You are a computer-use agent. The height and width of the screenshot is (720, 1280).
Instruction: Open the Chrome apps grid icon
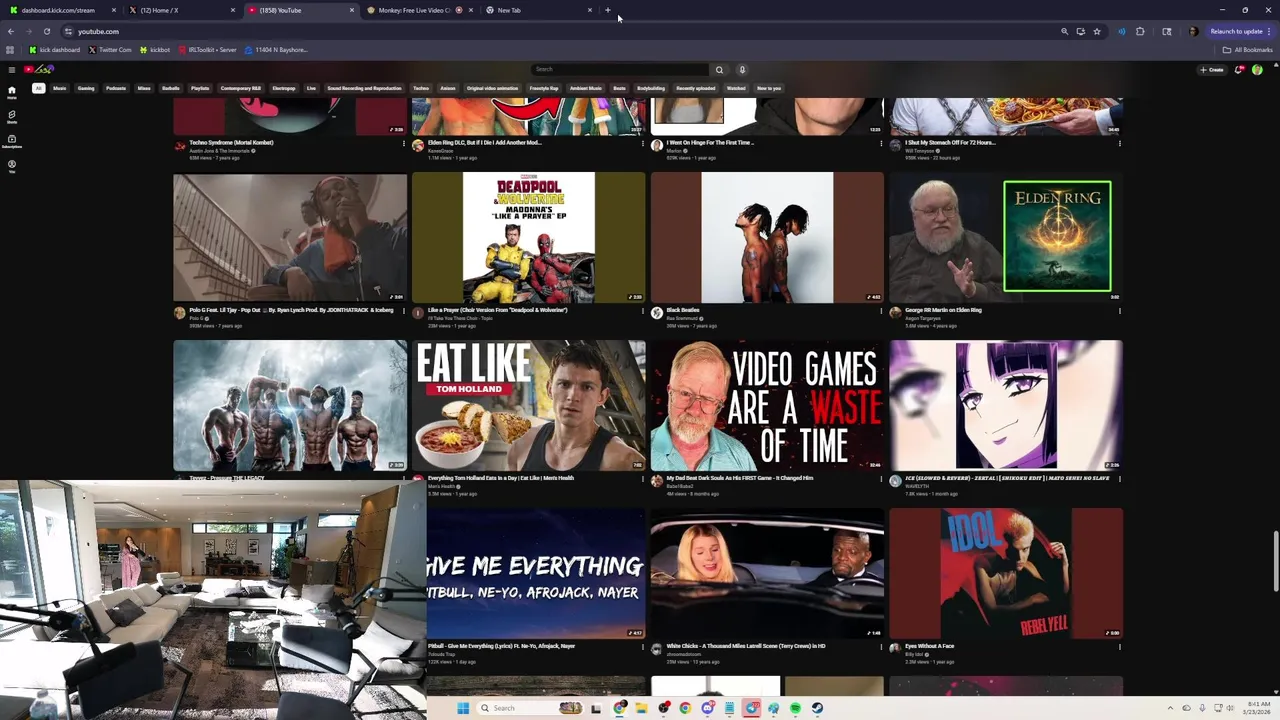(10, 49)
